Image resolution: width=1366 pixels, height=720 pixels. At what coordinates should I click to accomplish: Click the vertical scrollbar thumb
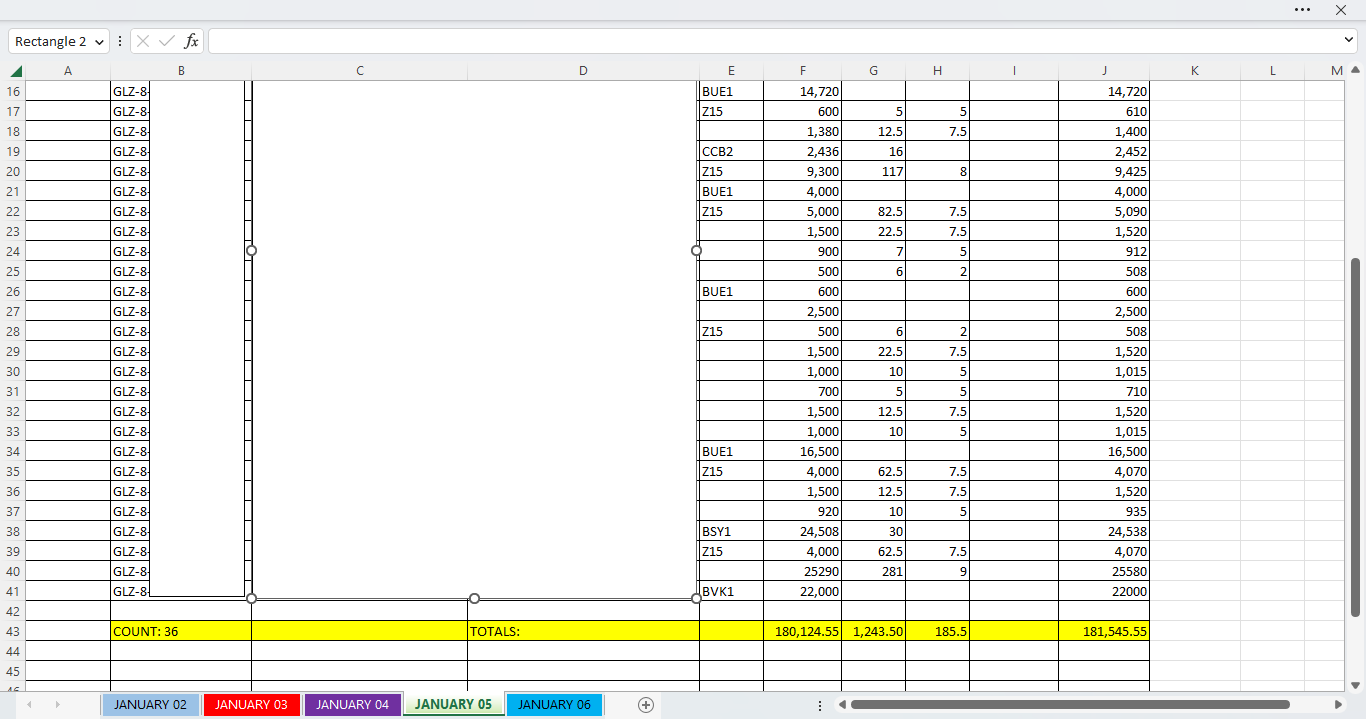pos(1356,437)
